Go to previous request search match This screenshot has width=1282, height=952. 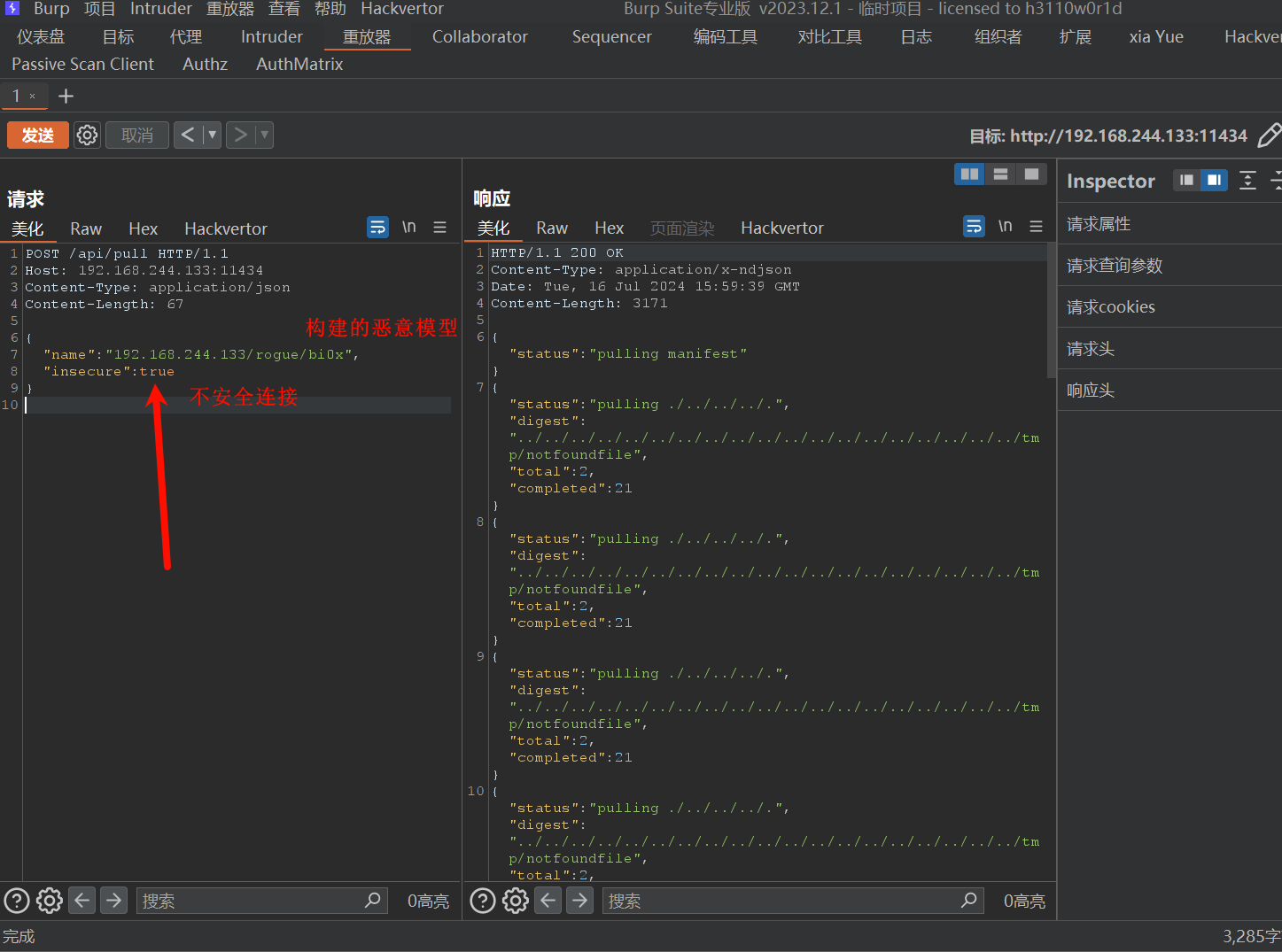coord(82,901)
